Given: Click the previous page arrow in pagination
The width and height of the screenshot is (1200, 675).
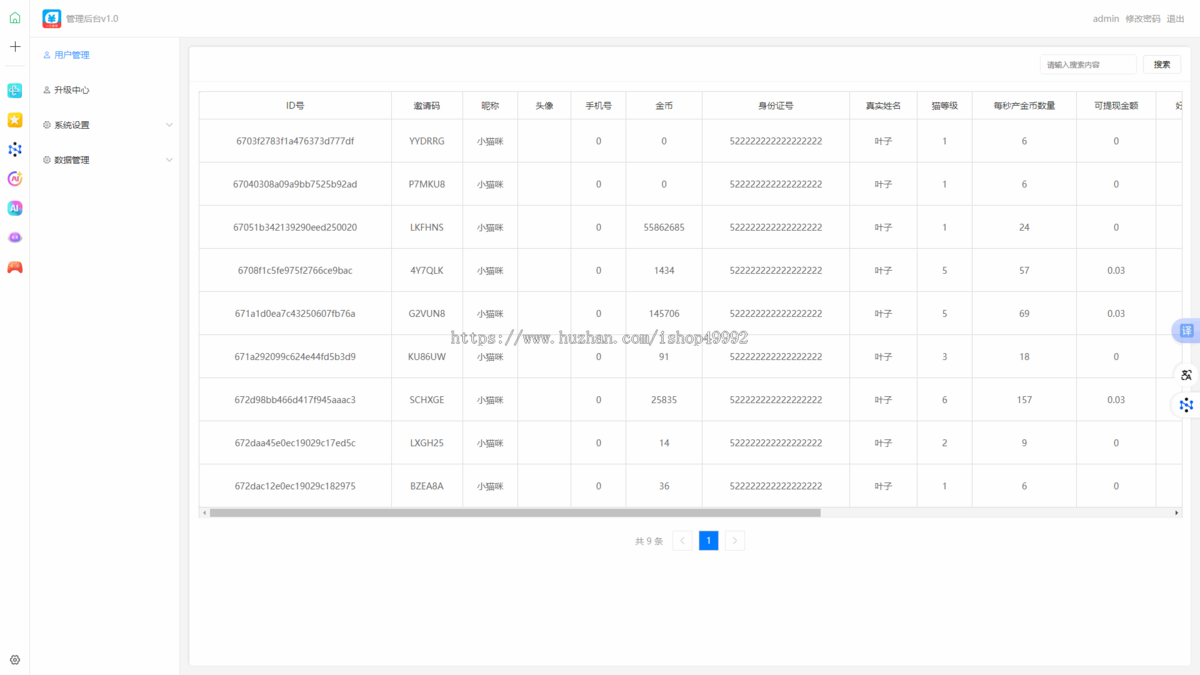Looking at the screenshot, I should [682, 541].
